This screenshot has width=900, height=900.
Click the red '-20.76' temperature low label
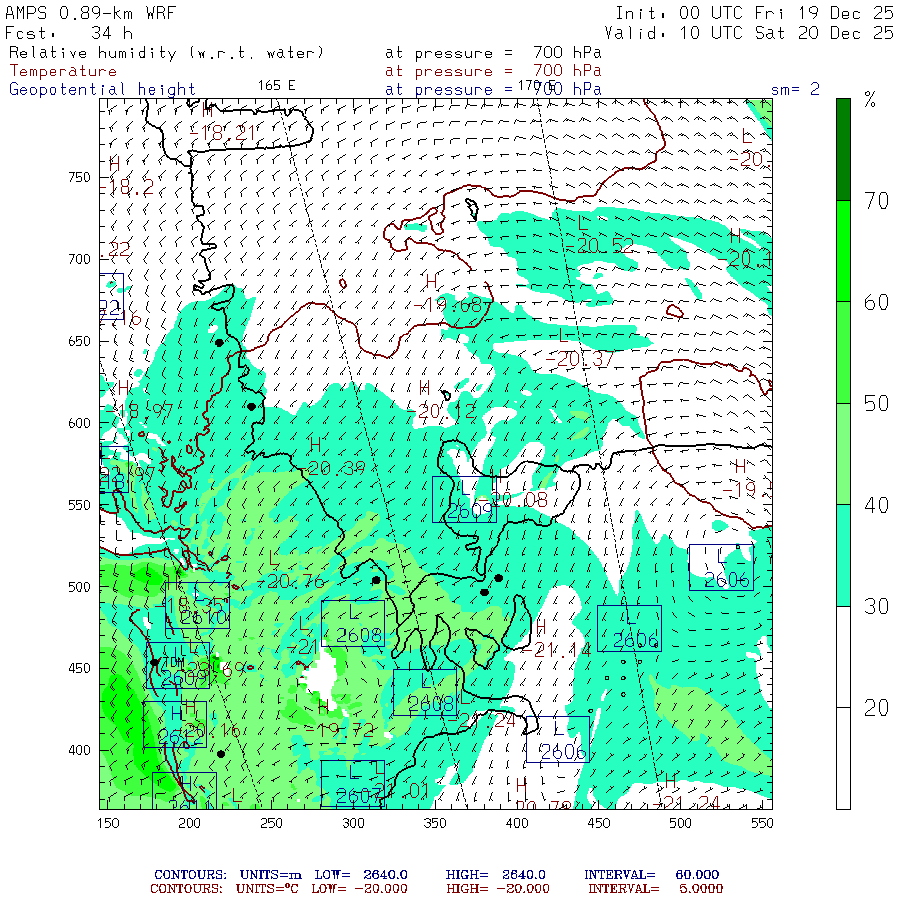click(x=291, y=581)
